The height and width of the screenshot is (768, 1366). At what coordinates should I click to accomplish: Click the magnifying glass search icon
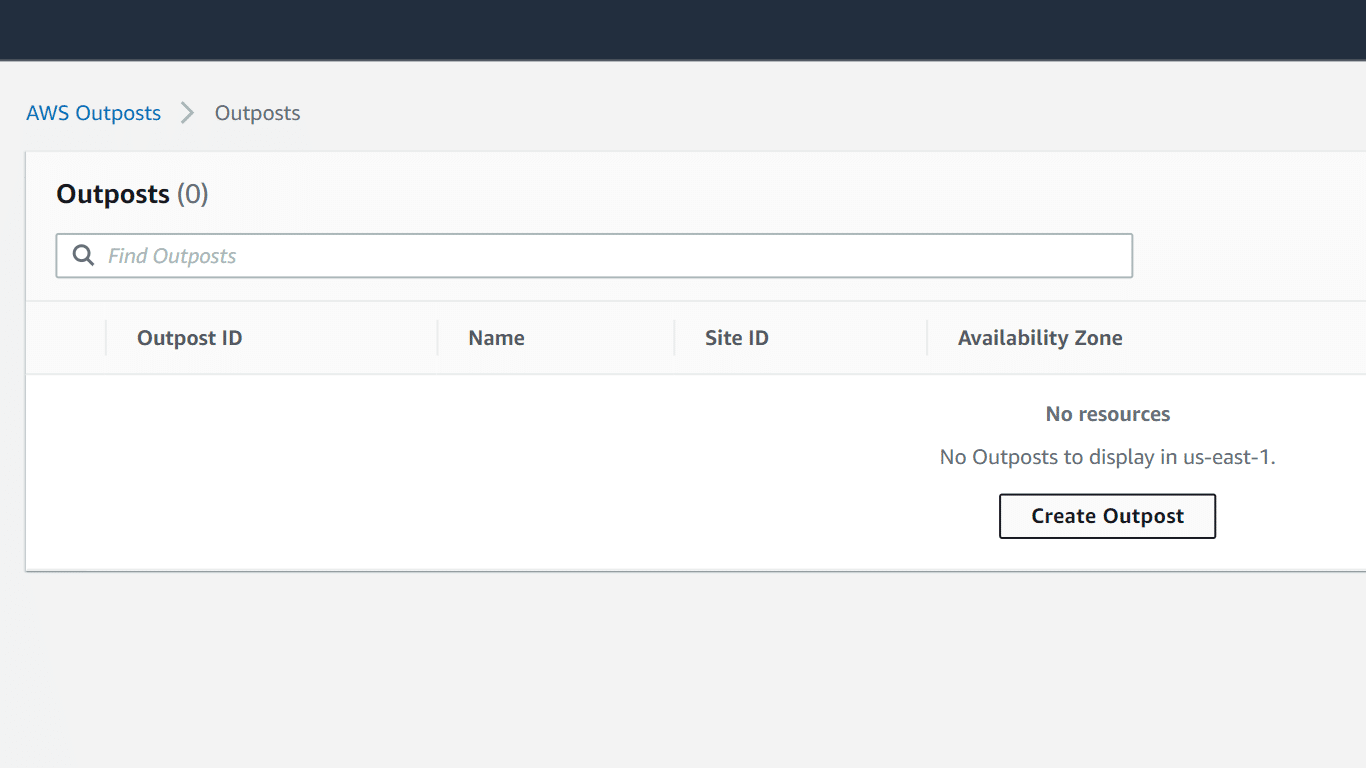point(83,256)
